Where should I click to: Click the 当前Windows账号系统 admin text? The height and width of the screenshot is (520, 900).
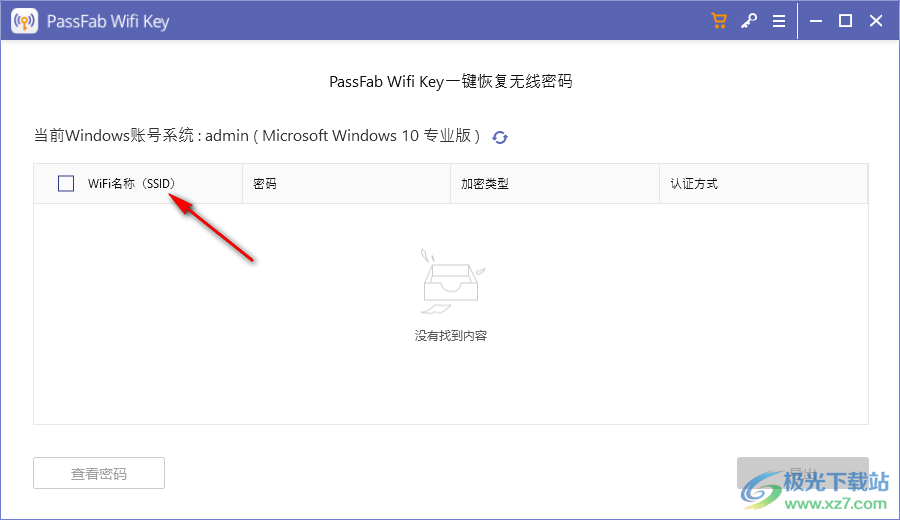click(x=257, y=136)
